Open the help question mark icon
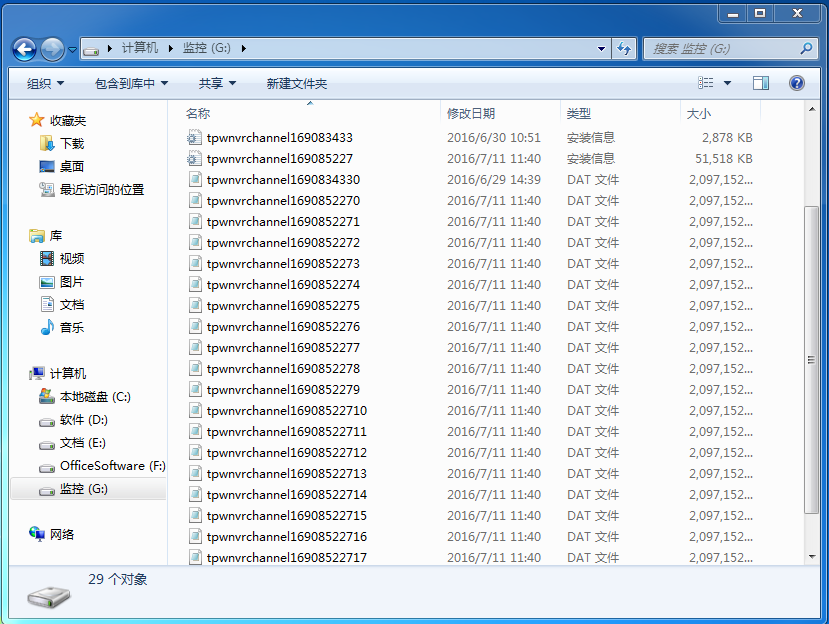This screenshot has height=624, width=829. point(797,83)
